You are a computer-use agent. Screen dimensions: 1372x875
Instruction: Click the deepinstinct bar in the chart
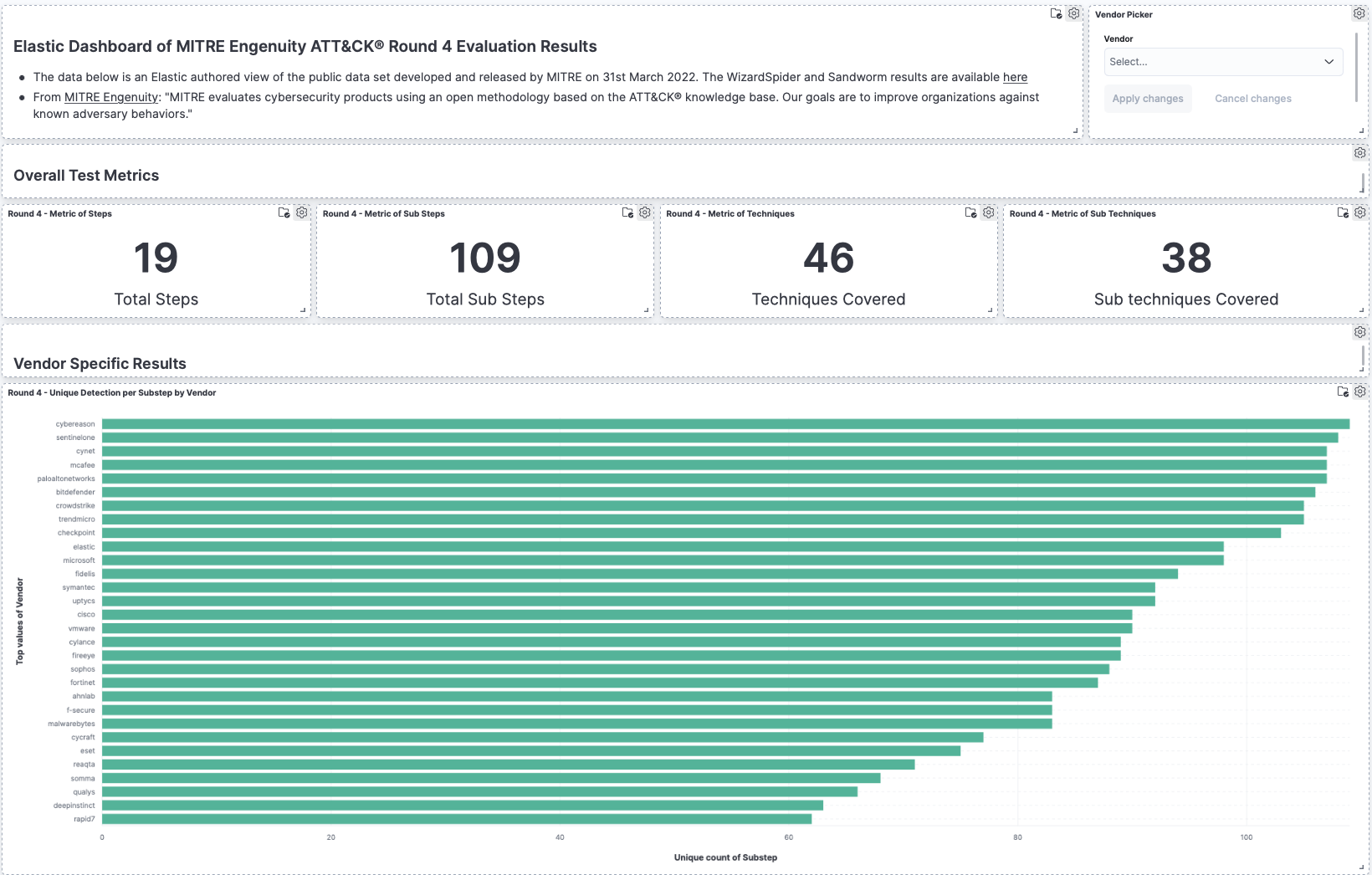tap(463, 806)
